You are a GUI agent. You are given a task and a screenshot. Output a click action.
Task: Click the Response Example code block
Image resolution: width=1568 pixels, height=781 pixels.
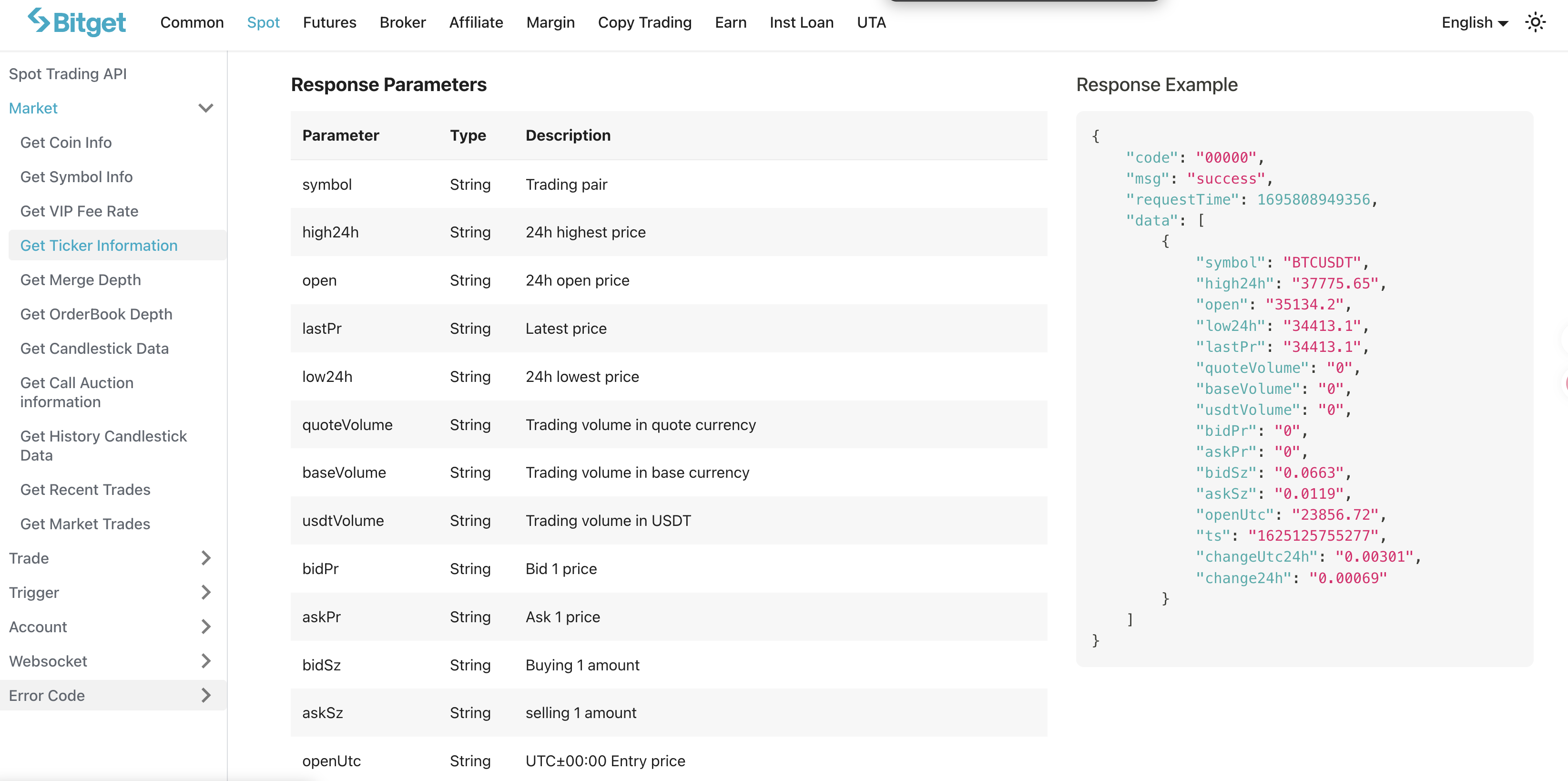click(x=1304, y=389)
